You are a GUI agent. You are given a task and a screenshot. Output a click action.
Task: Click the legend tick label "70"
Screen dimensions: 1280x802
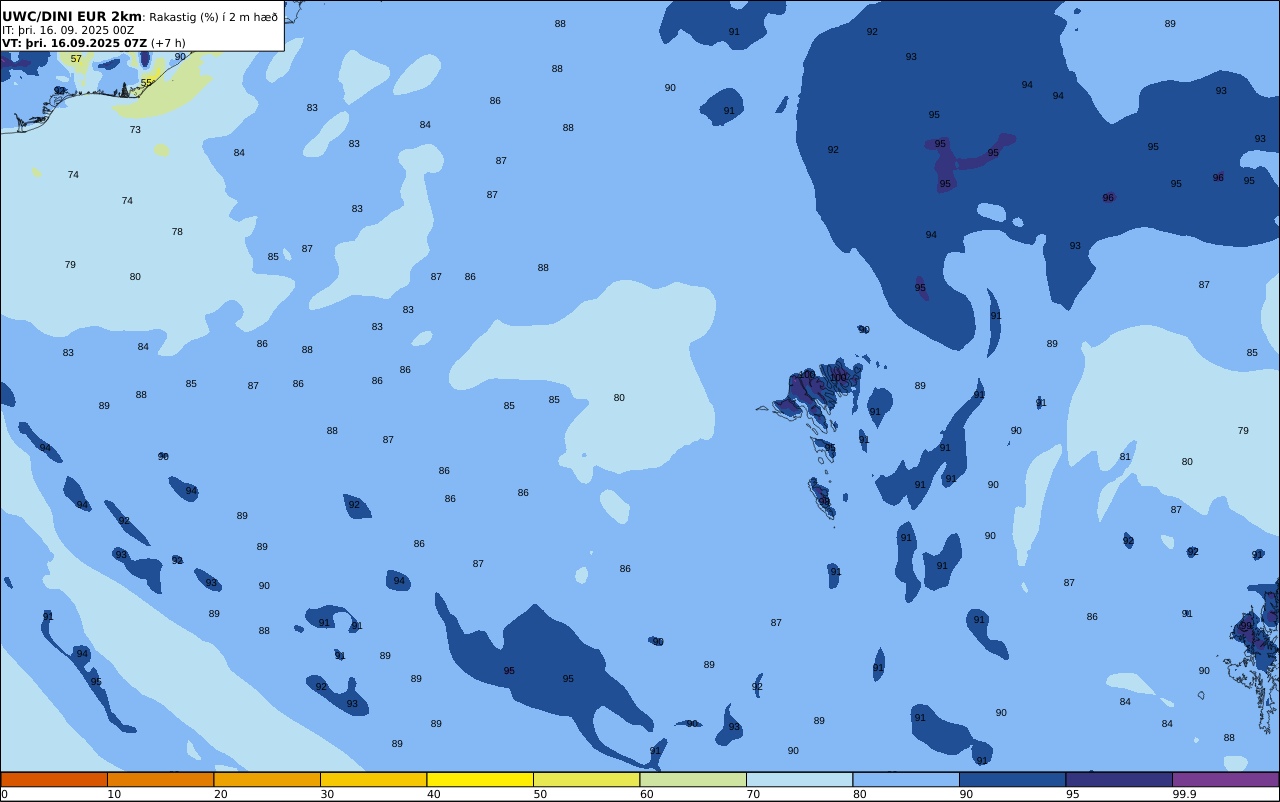[753, 794]
